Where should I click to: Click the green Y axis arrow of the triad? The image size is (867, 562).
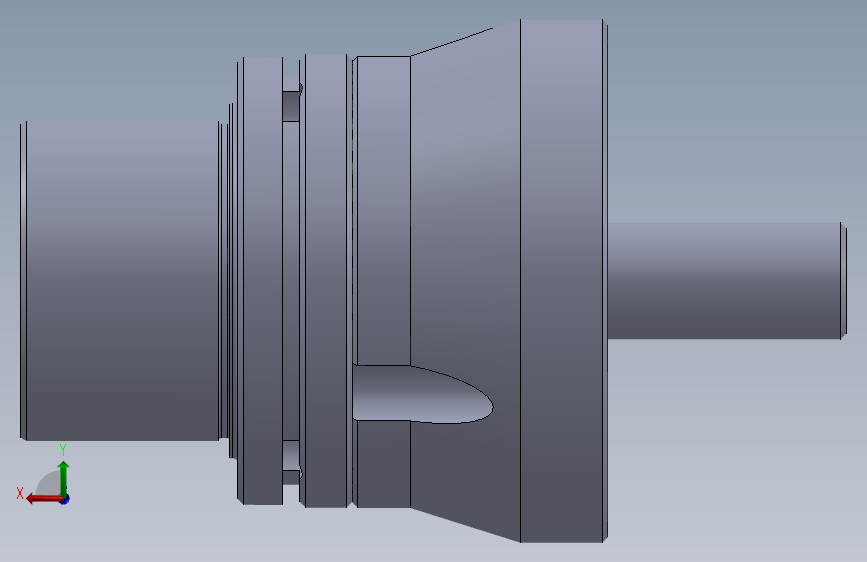[64, 477]
